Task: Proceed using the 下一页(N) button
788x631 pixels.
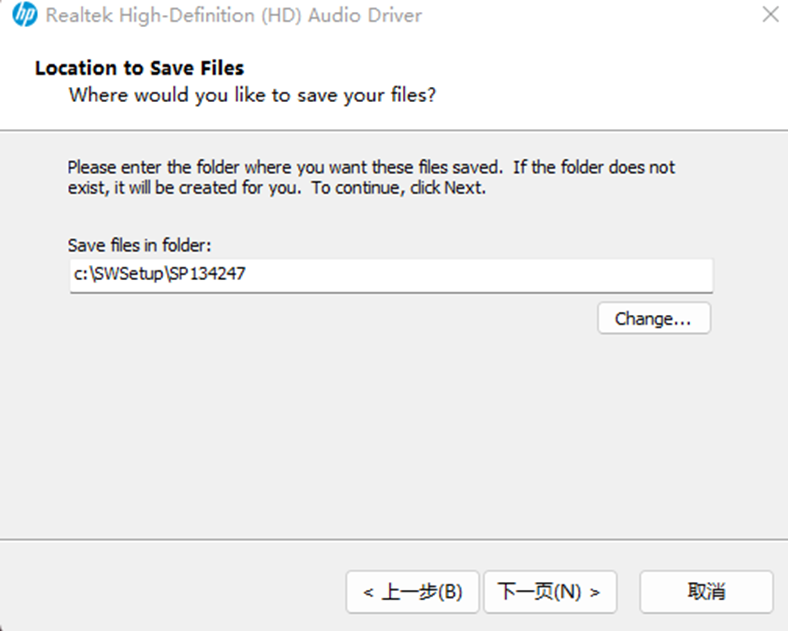Action: [549, 591]
